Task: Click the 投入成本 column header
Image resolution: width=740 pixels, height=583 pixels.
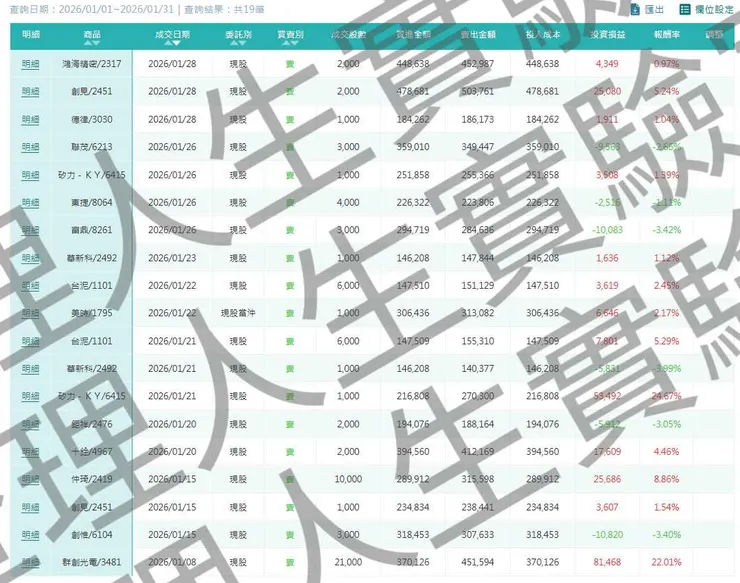Action: pyautogui.click(x=543, y=34)
